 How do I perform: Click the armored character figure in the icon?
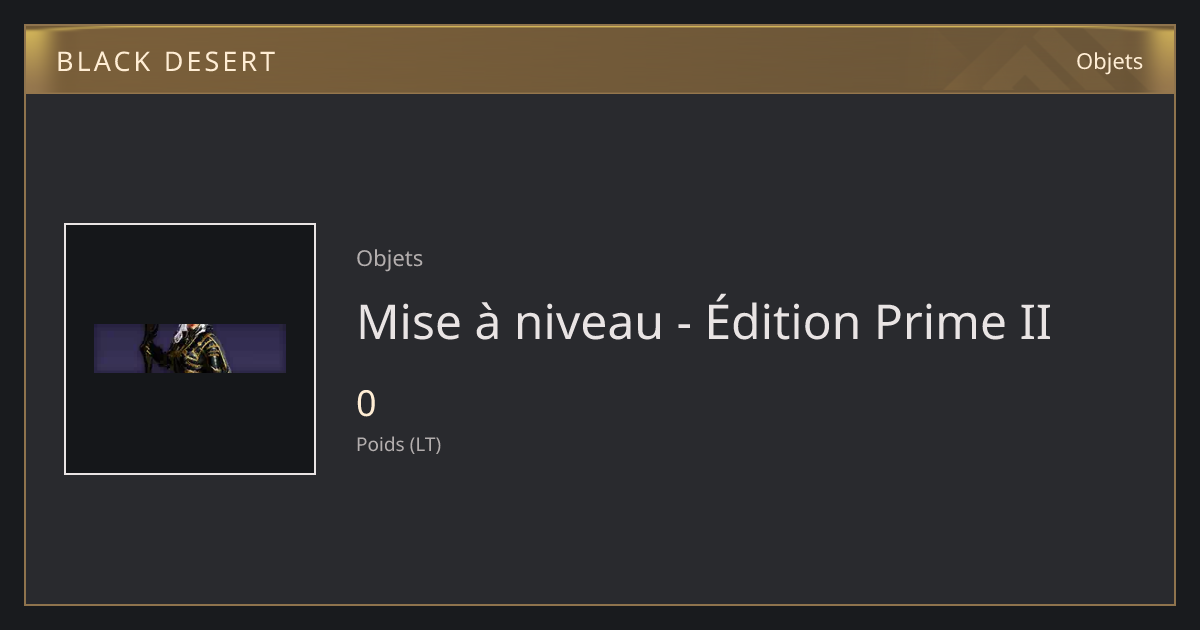coord(190,348)
